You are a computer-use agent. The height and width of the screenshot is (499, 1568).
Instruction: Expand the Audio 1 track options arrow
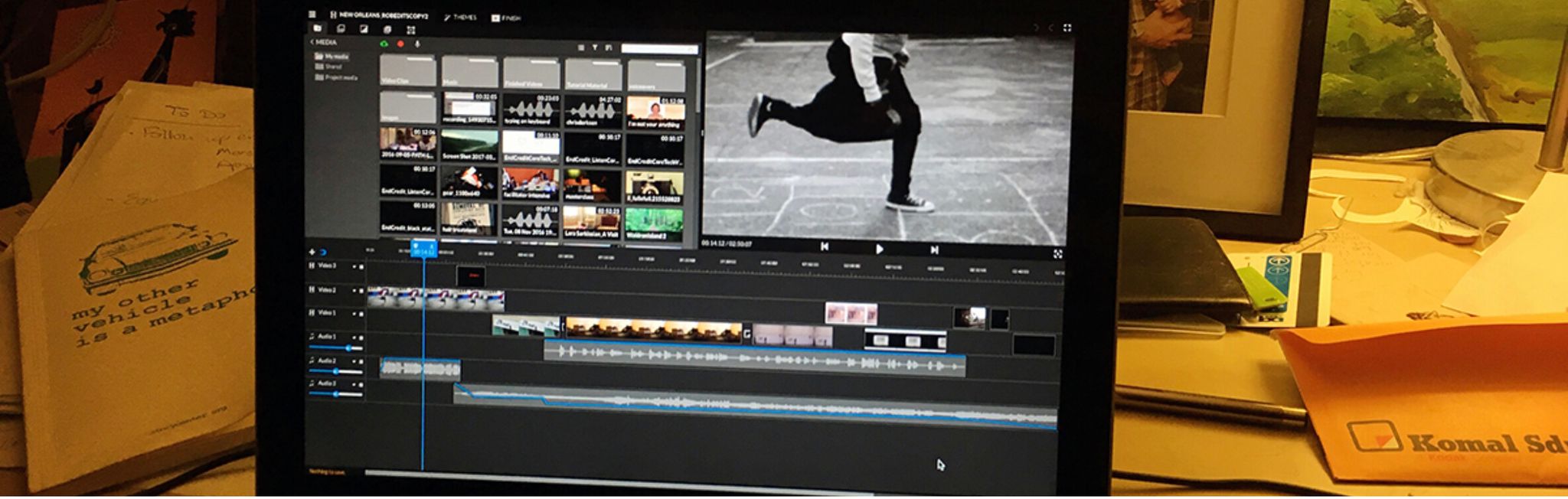(354, 338)
